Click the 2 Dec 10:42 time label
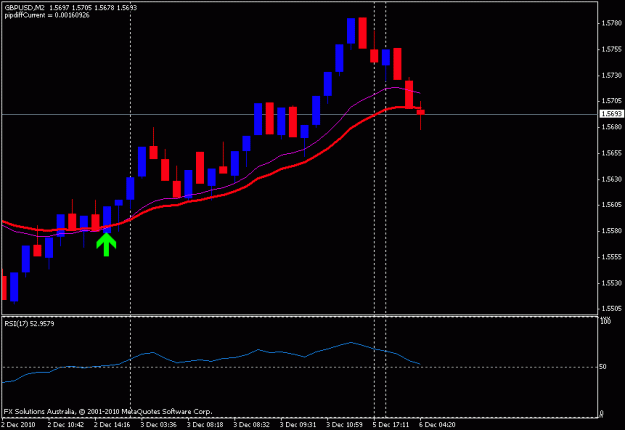Viewport: 625px width, 430px height. (66, 425)
